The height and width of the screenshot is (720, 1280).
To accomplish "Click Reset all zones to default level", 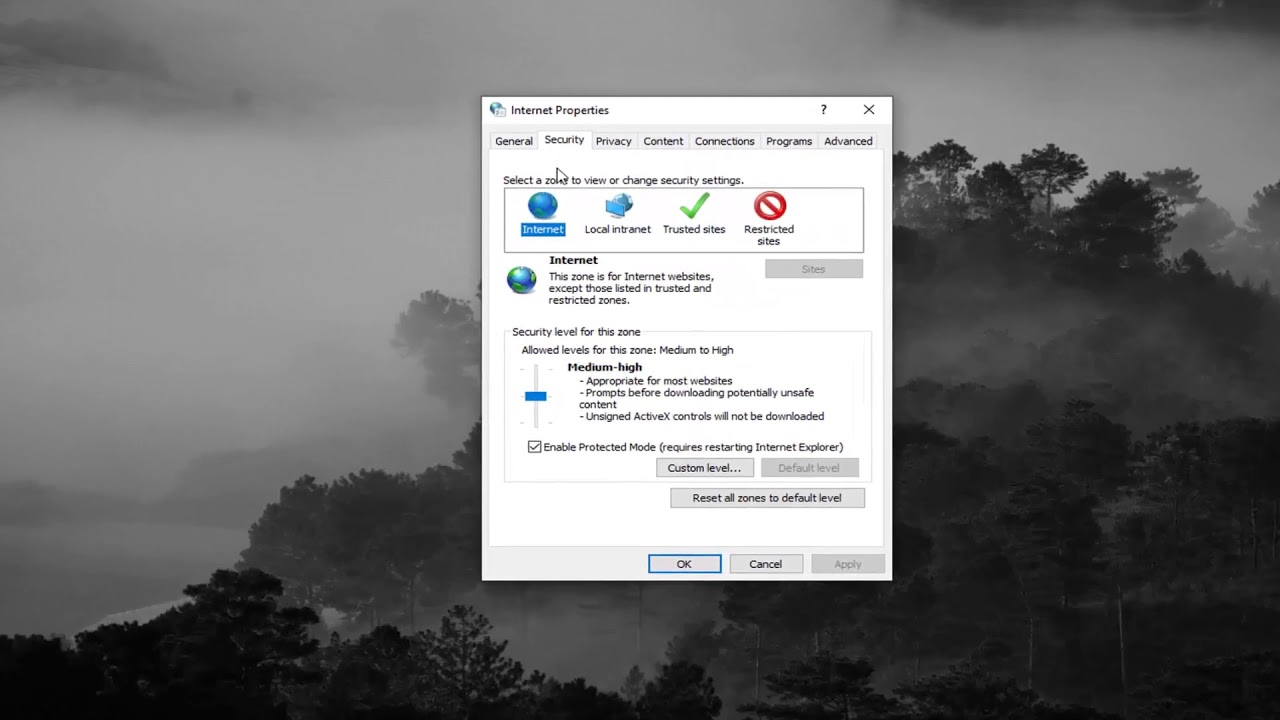I will 767,498.
